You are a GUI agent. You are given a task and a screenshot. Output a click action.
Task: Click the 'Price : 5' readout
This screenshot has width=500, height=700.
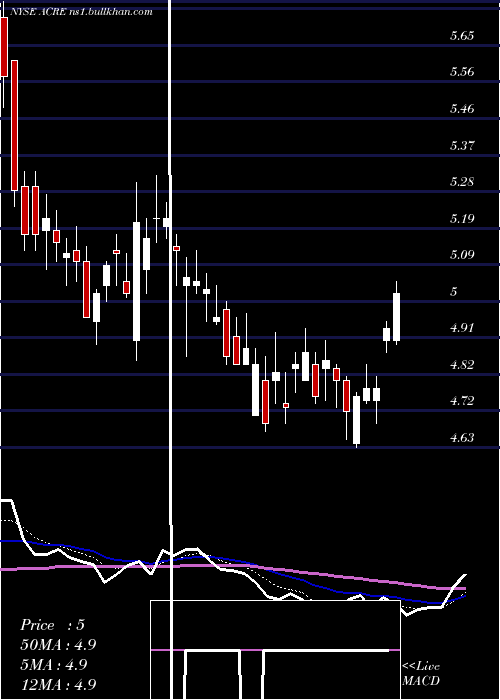pyautogui.click(x=52, y=625)
